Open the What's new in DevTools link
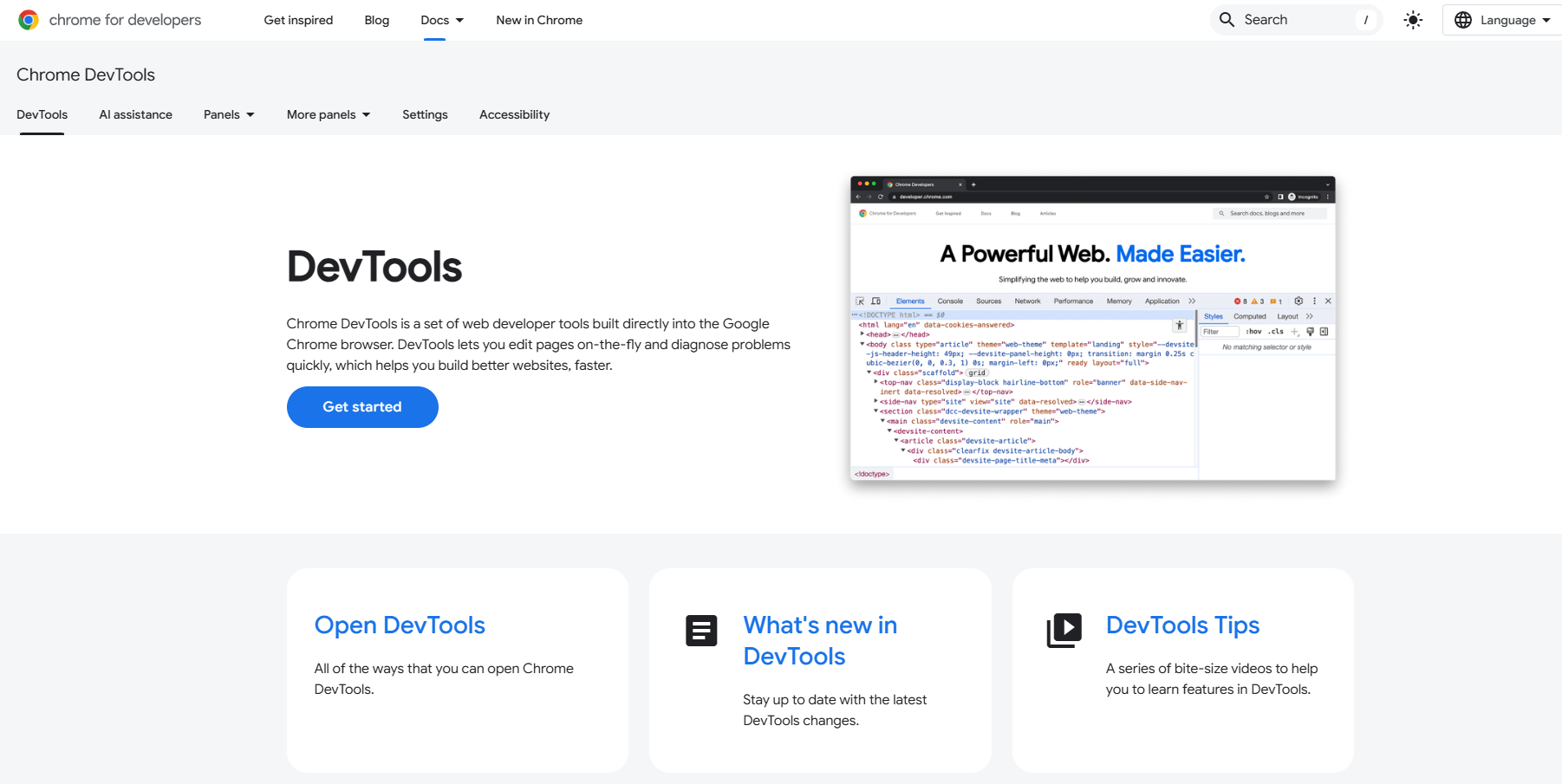Viewport: 1562px width, 784px height. coord(820,641)
